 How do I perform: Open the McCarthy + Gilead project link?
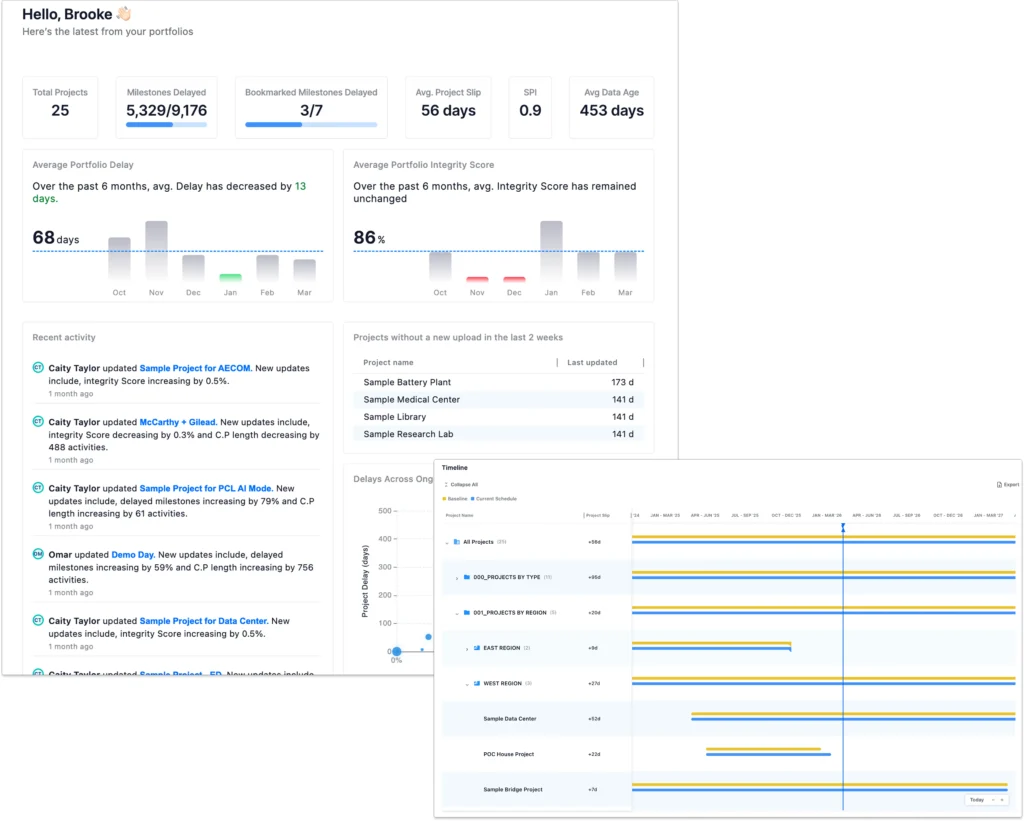177,422
